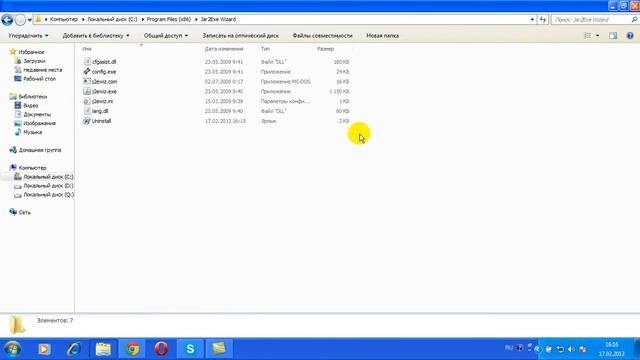This screenshot has width=640, height=360.
Task: Create a folder with Новая папка
Action: (382, 36)
